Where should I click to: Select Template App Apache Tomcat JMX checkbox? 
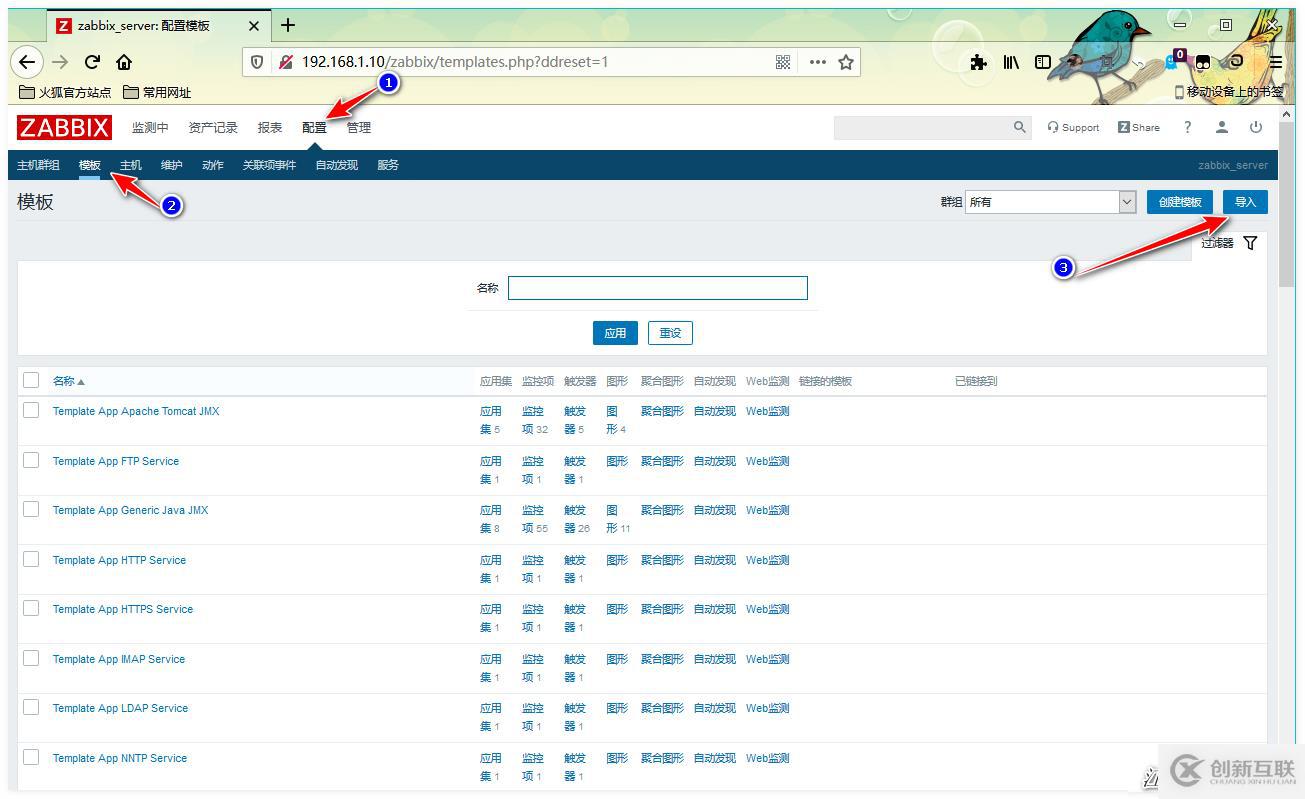coord(30,409)
